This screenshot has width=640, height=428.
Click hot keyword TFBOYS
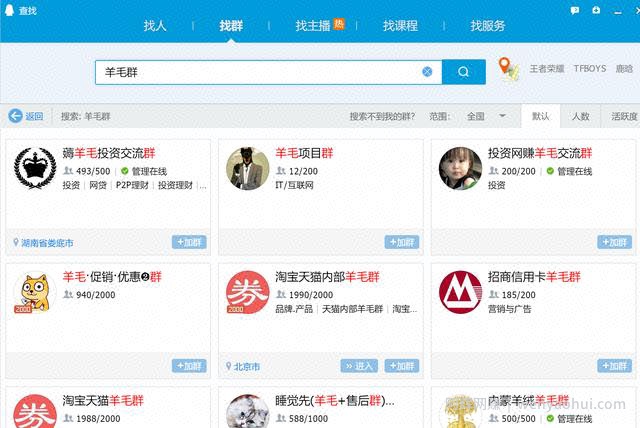click(590, 69)
